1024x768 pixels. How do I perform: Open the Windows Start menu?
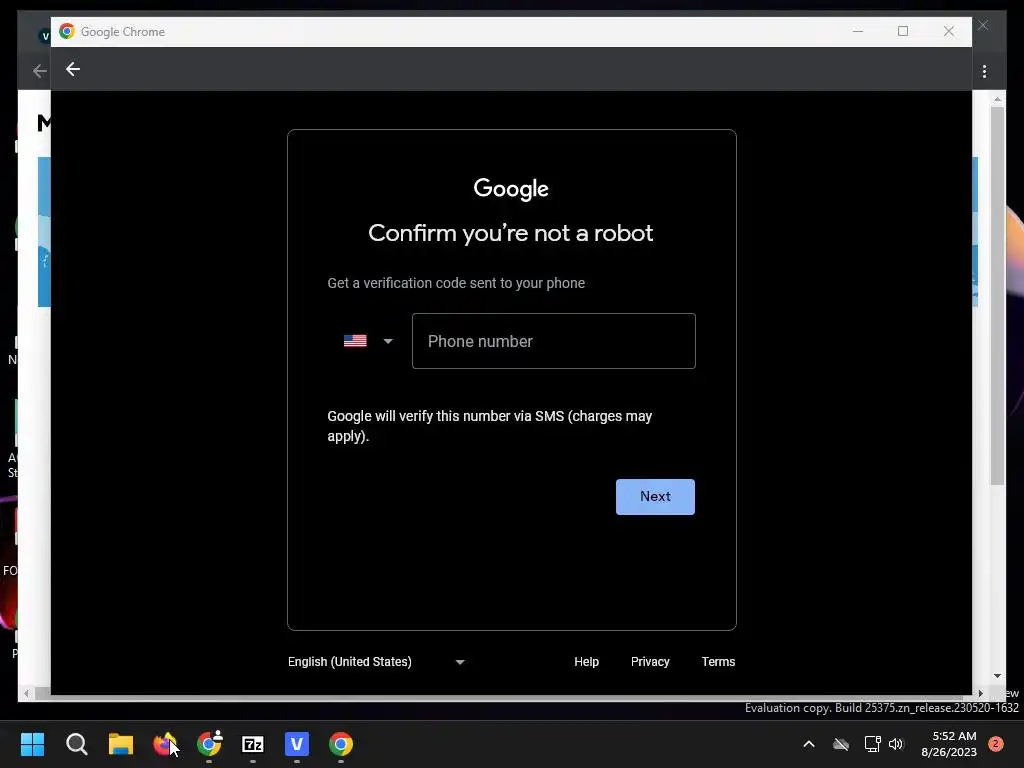[x=32, y=744]
